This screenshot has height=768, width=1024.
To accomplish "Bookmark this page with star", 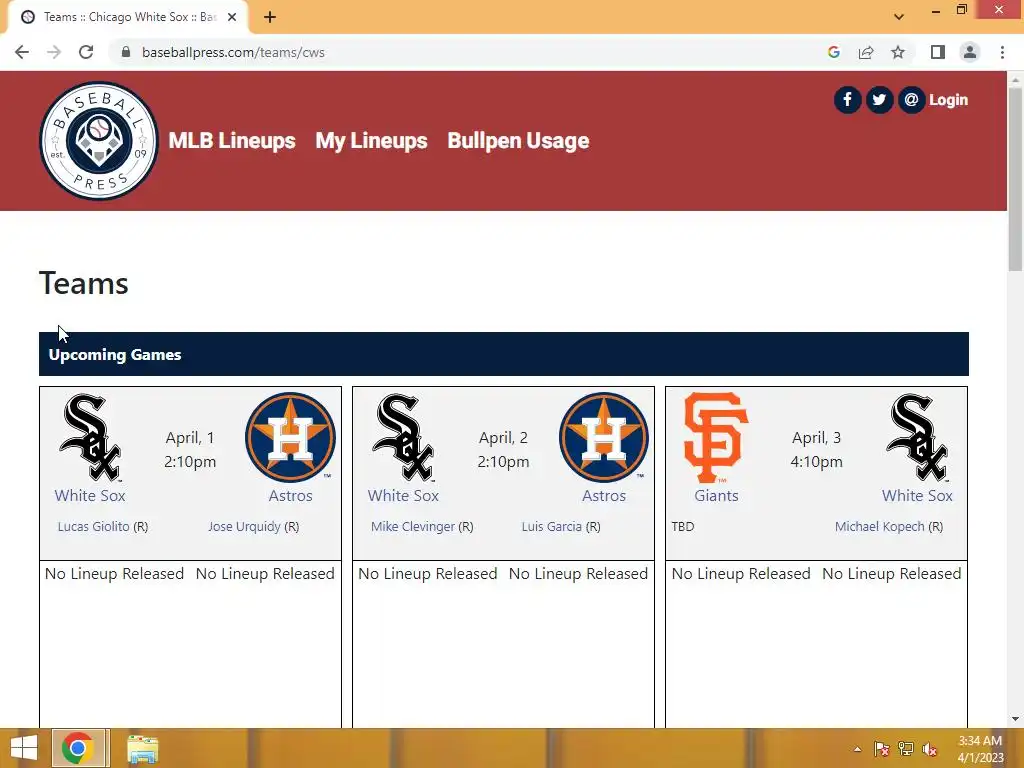I will pyautogui.click(x=898, y=52).
